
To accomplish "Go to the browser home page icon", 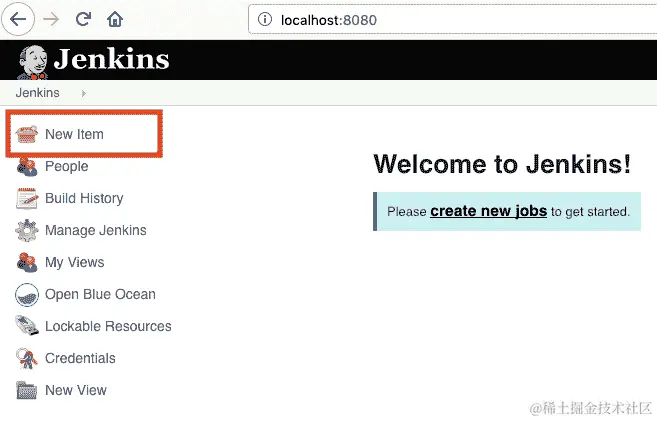I will [115, 19].
